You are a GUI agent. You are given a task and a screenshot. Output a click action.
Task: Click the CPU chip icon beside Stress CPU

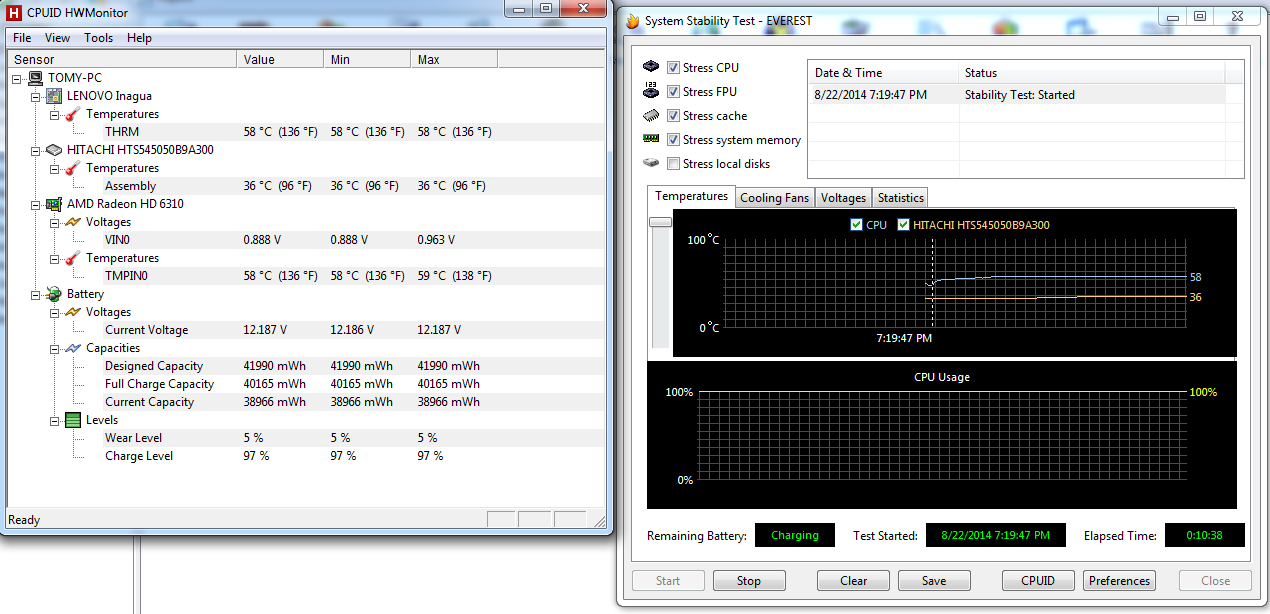[651, 67]
